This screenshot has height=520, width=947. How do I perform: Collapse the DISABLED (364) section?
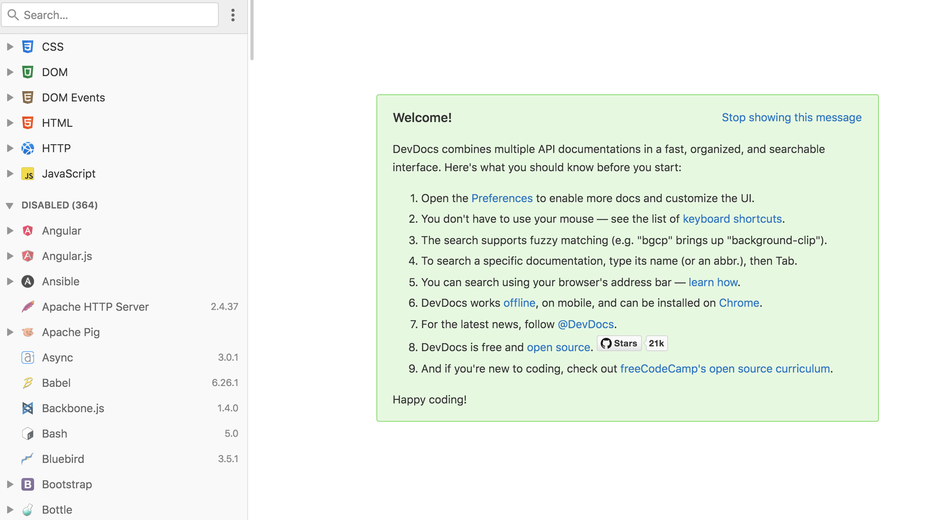click(10, 205)
